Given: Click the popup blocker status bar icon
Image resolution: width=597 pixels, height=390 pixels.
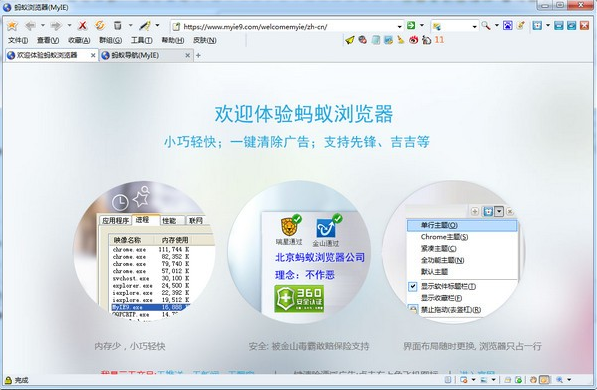Looking at the screenshot, I should [463, 379].
